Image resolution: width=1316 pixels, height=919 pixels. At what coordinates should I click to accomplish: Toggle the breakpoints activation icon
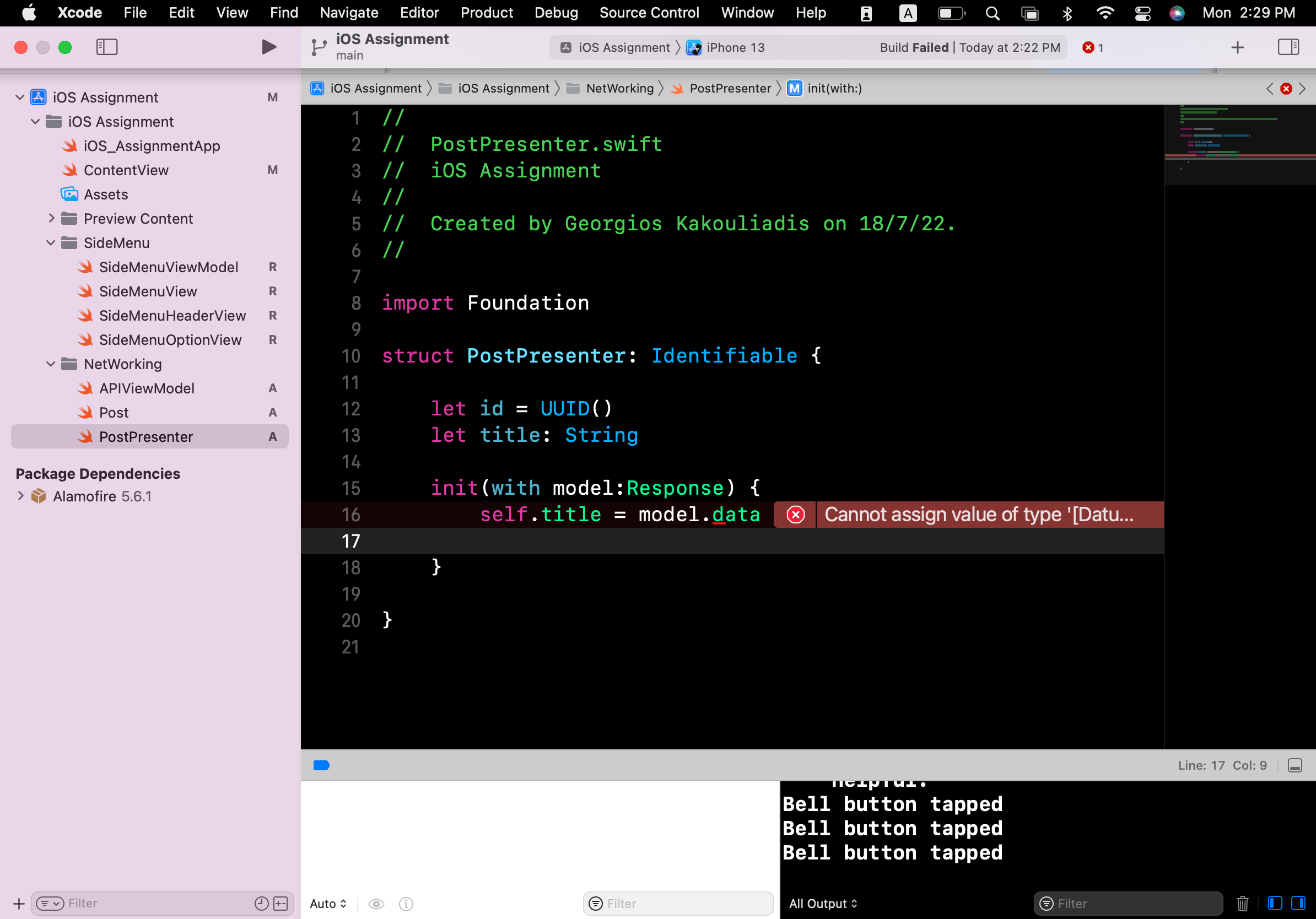point(321,765)
